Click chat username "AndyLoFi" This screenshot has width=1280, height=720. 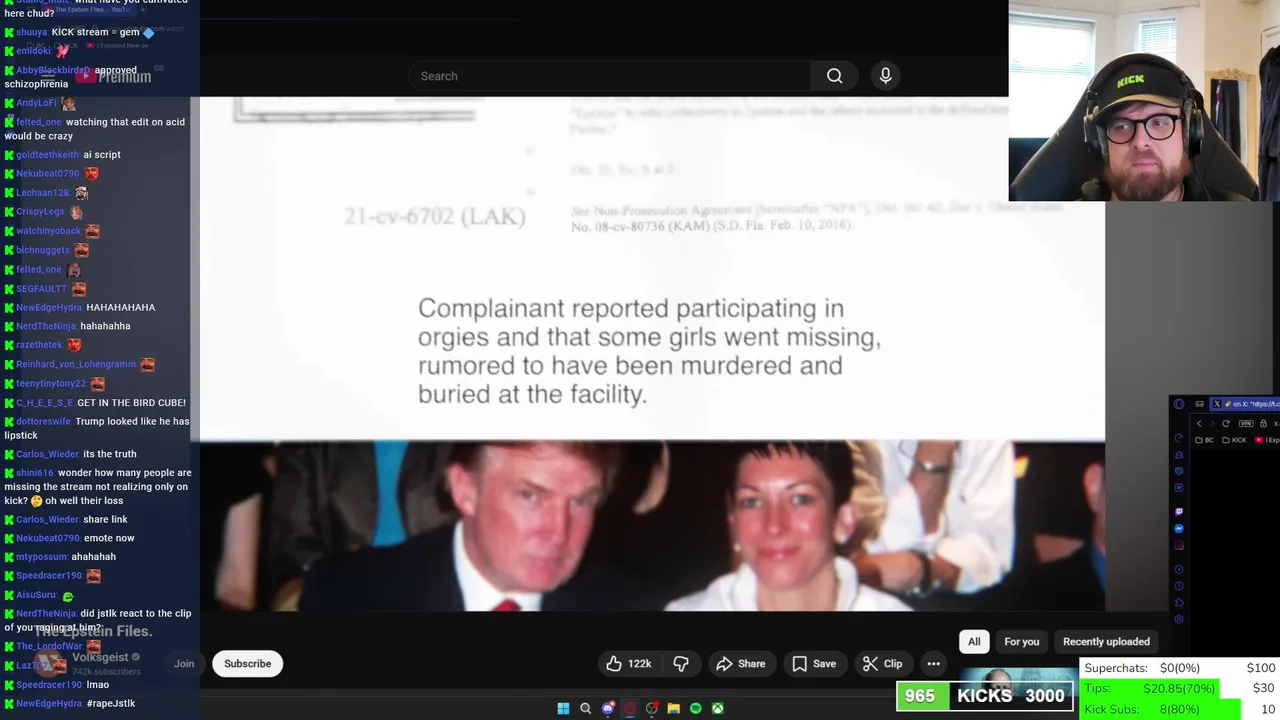click(37, 103)
